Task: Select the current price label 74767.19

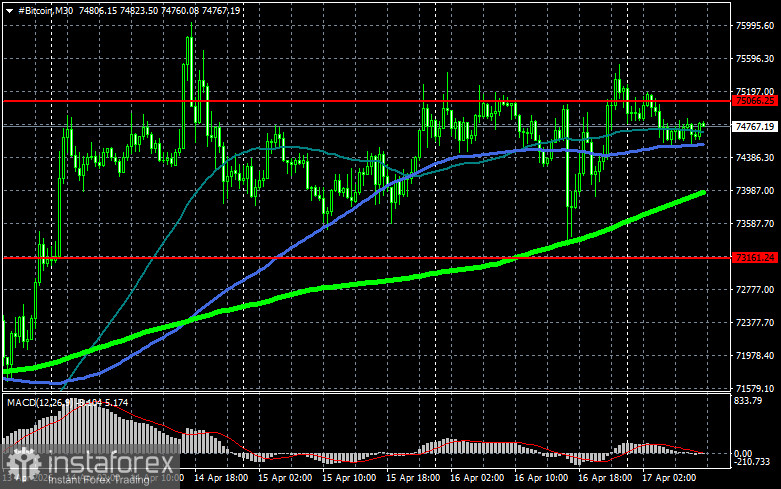Action: click(x=755, y=126)
